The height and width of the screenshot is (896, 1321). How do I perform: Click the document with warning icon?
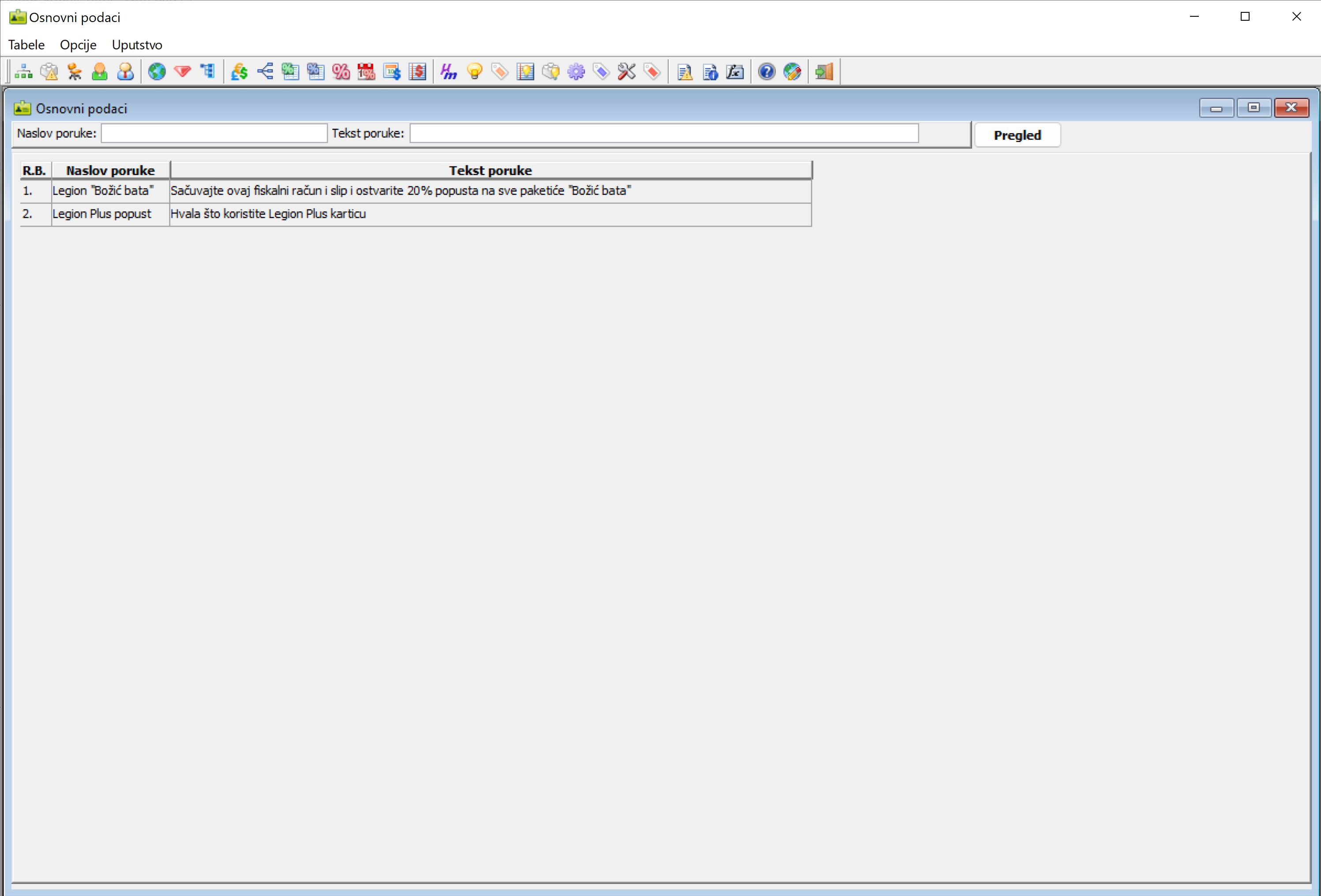[685, 71]
